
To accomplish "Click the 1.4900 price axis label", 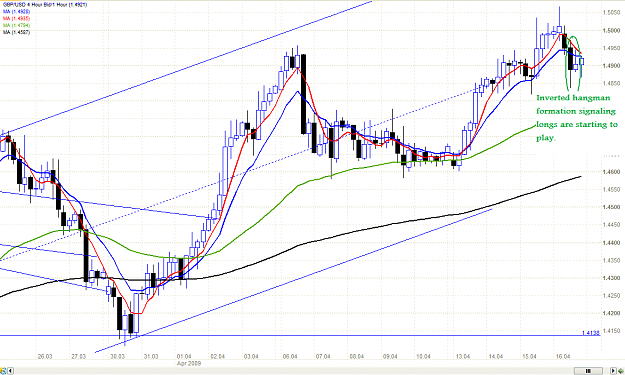I will [x=611, y=65].
